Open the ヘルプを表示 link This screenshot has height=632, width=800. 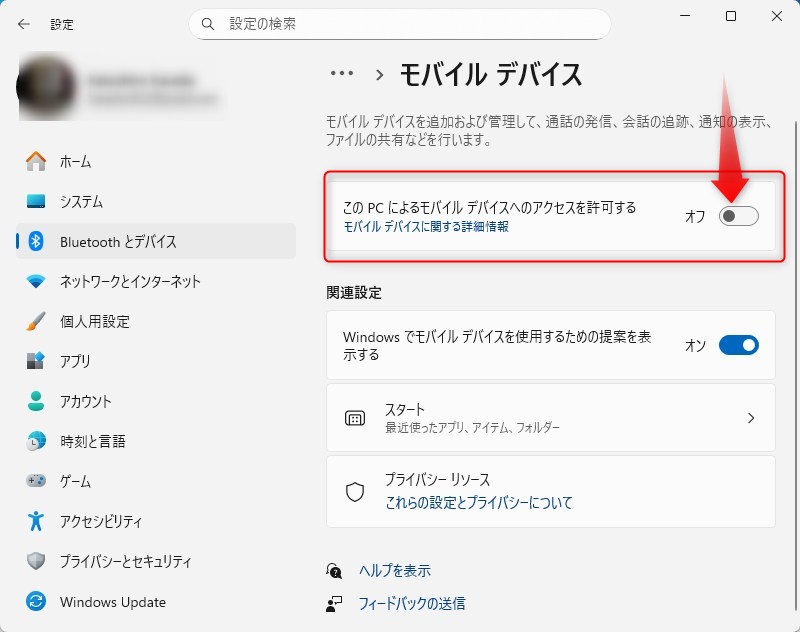[394, 571]
